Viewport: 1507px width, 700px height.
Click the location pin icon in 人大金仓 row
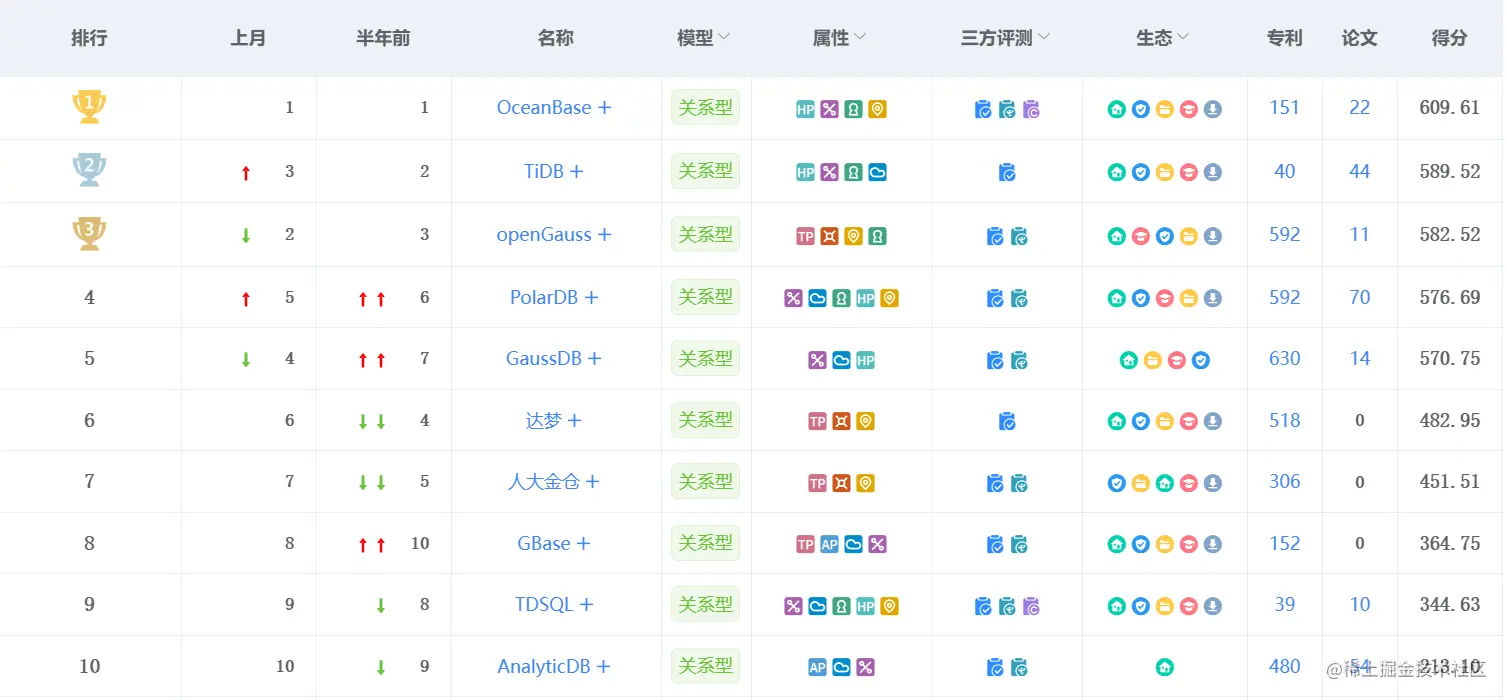coord(865,484)
